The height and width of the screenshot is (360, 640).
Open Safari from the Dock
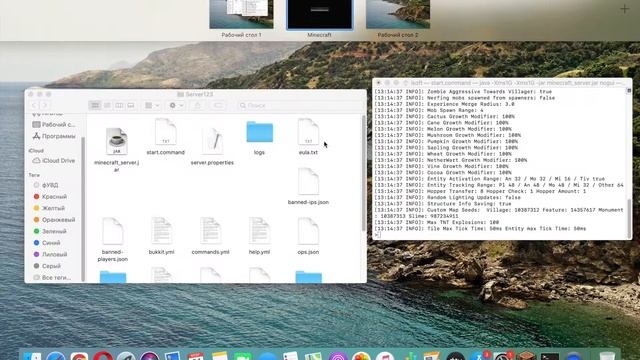pos(56,356)
